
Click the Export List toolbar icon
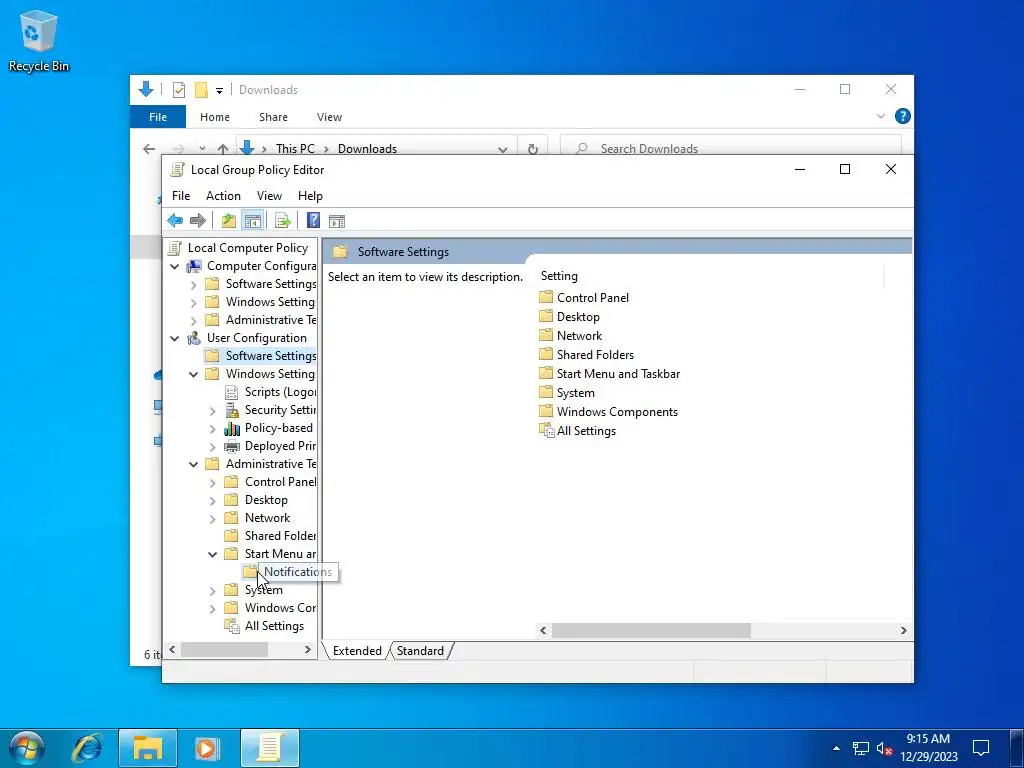click(x=283, y=221)
